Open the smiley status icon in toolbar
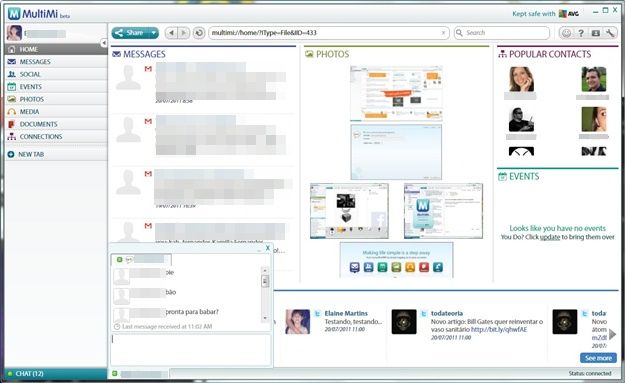 pos(566,33)
